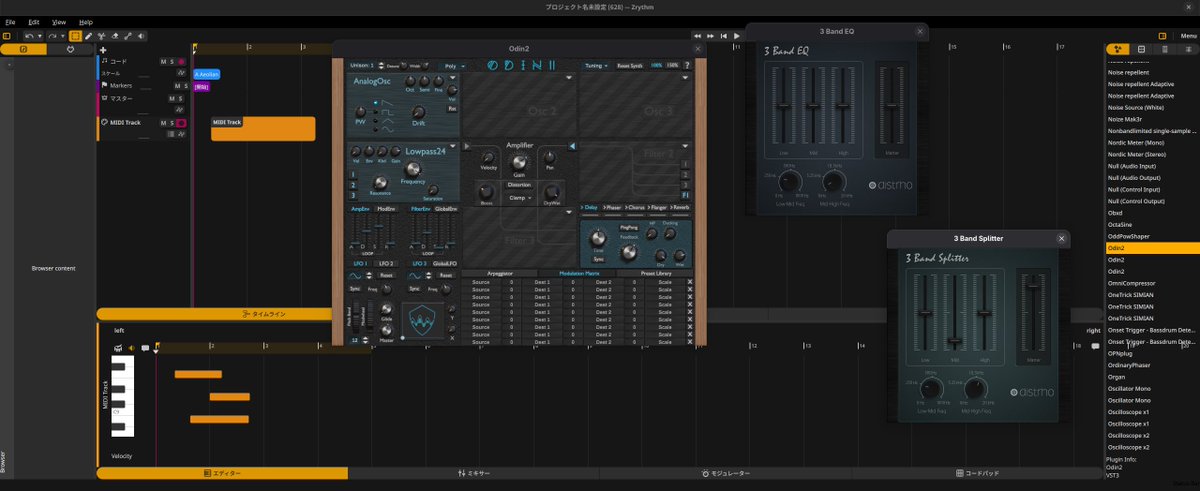
Task: Open the Poly dropdown in Odin2
Action: (x=454, y=66)
